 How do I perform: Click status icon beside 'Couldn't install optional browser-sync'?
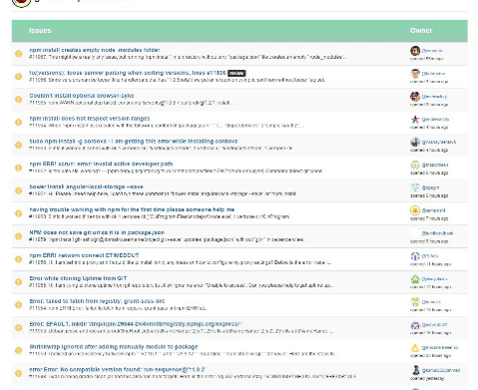click(19, 99)
